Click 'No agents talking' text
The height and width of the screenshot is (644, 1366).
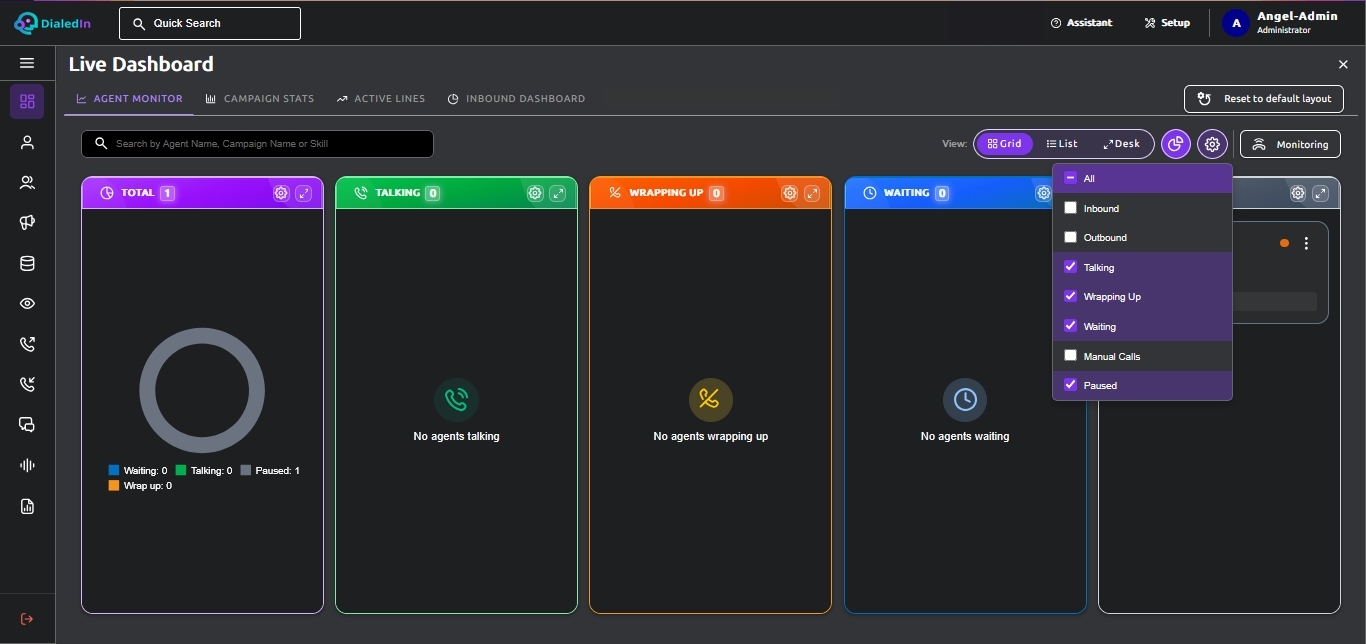point(456,436)
